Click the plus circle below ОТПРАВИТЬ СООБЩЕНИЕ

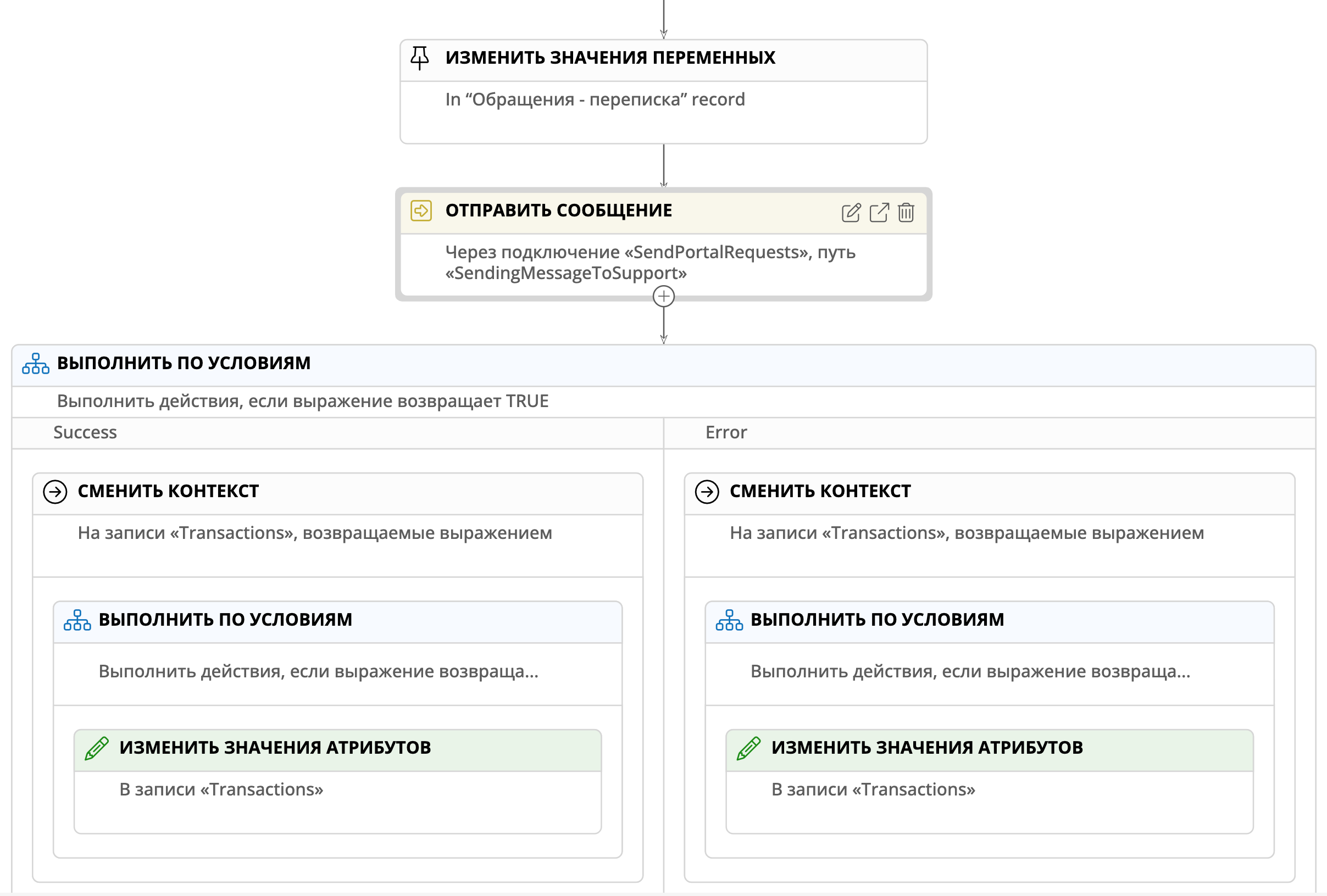pos(664,297)
